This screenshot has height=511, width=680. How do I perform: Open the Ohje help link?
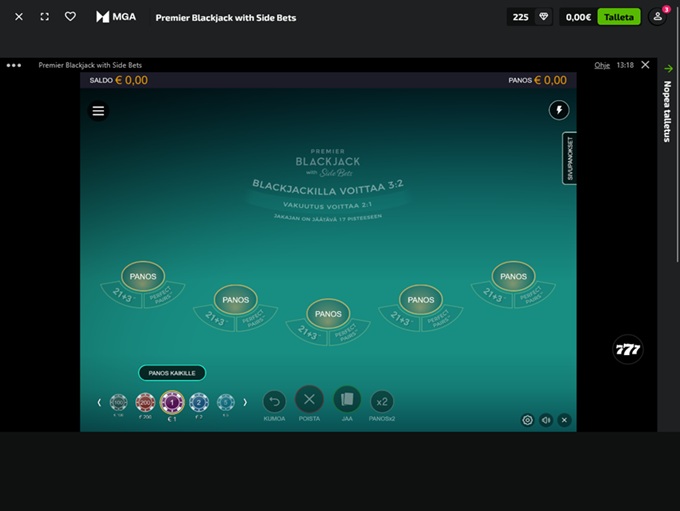pos(602,65)
